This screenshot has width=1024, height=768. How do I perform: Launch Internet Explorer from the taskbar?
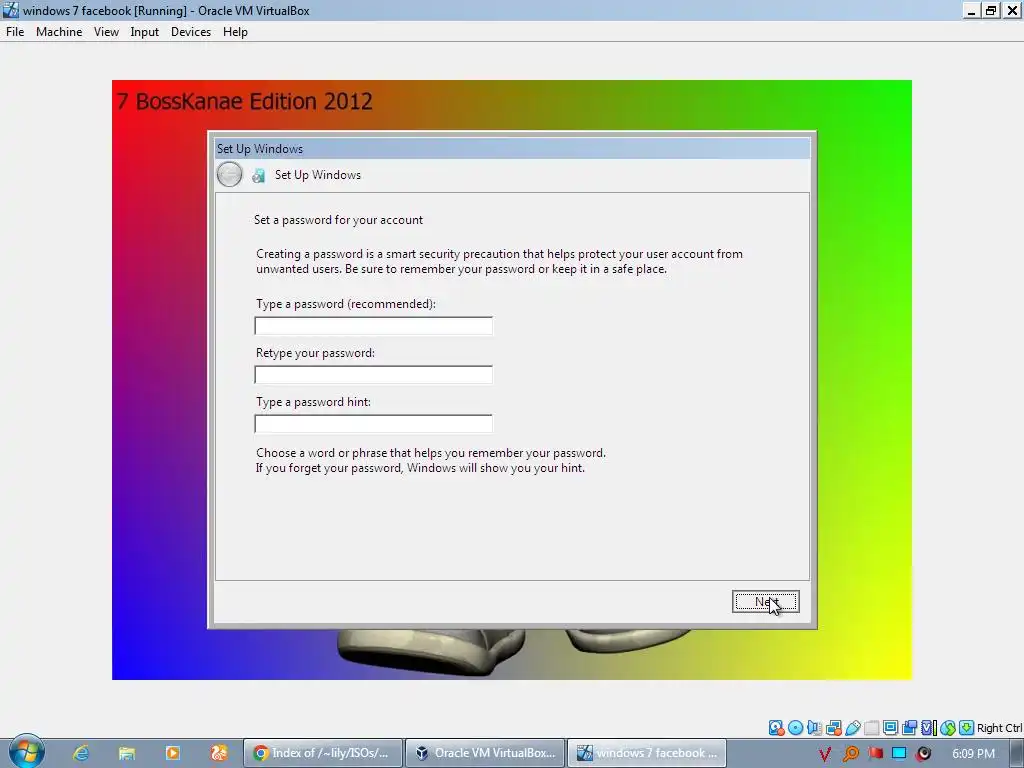click(x=81, y=753)
